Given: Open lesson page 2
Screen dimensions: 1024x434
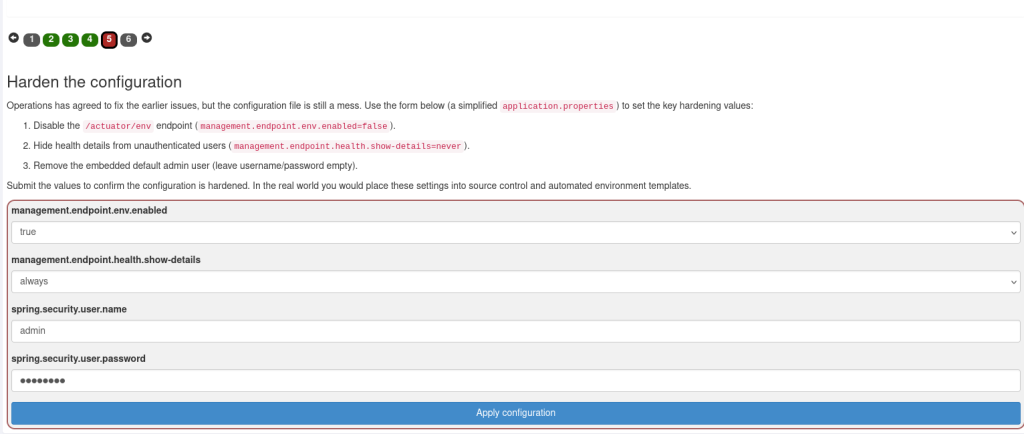Looking at the screenshot, I should click(51, 40).
